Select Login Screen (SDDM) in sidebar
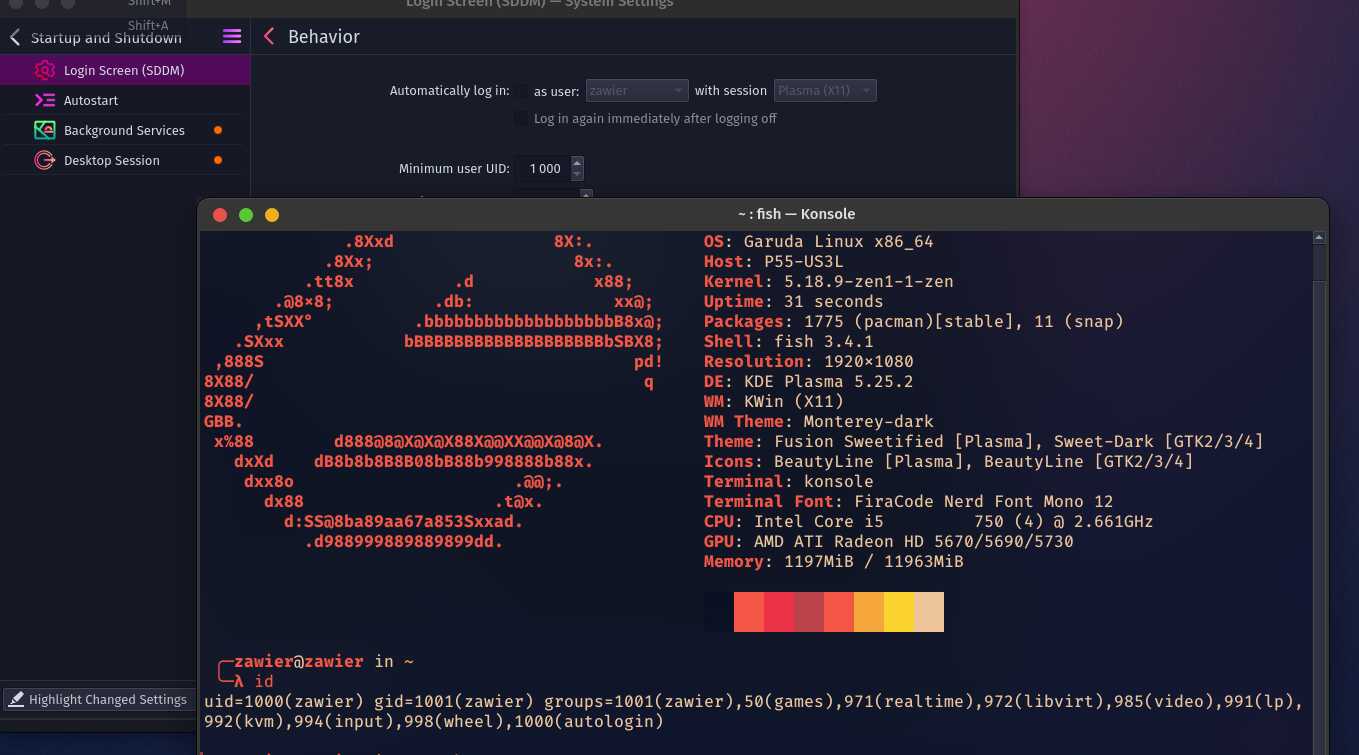Screen dimensions: 1359x755 click(125, 70)
